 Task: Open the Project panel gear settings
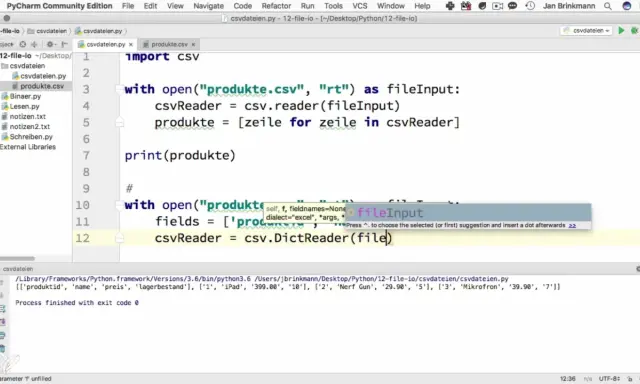point(50,44)
